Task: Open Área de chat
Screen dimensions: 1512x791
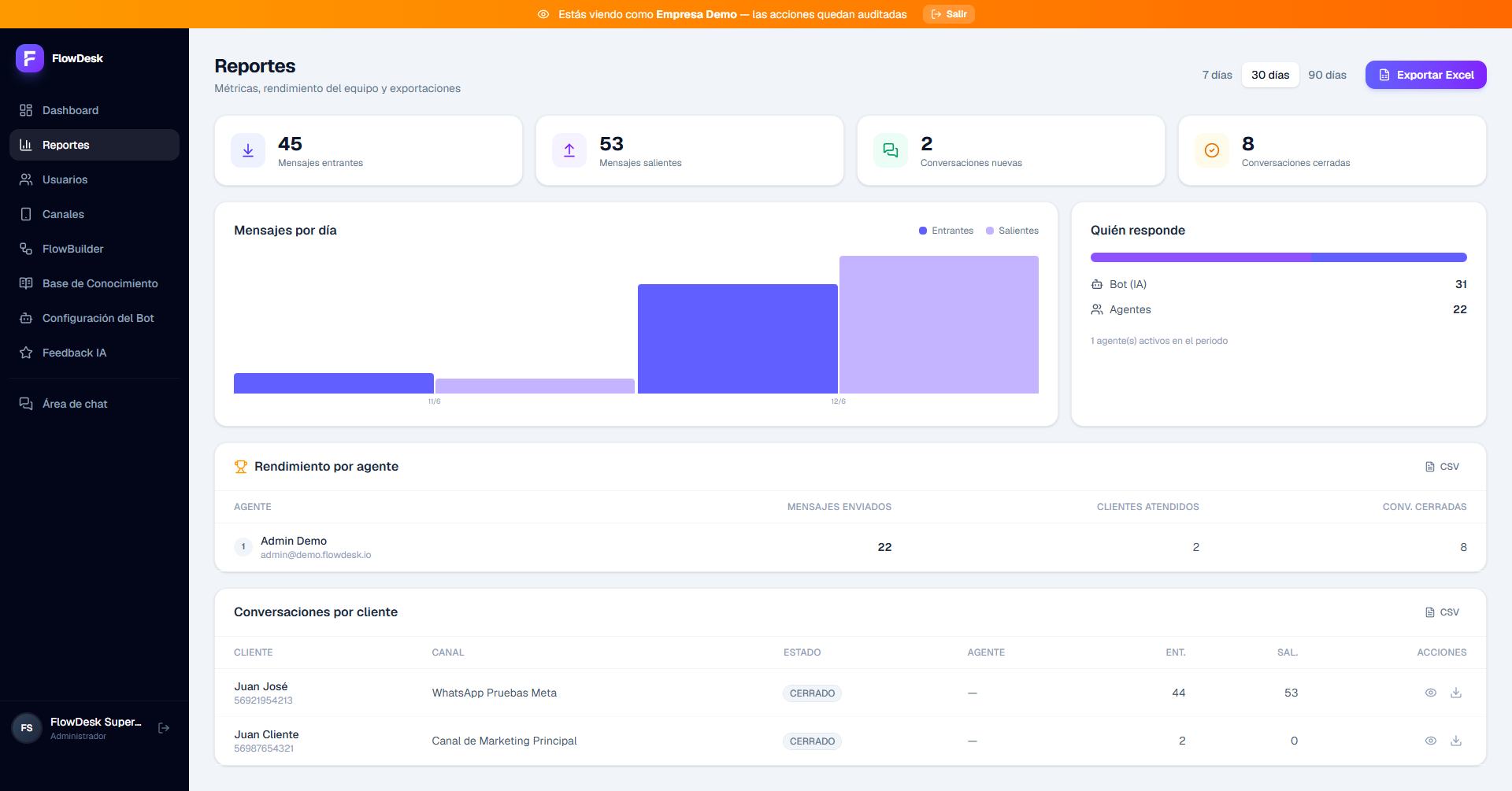Action: [x=94, y=404]
